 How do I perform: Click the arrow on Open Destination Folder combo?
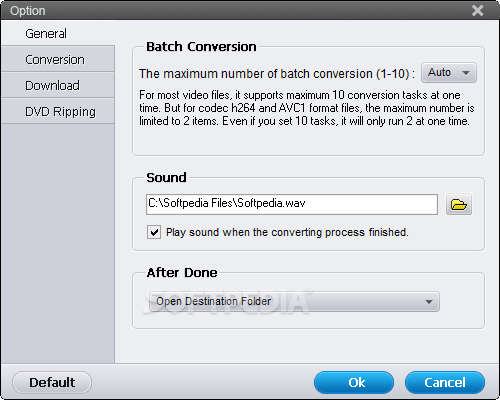coord(429,302)
